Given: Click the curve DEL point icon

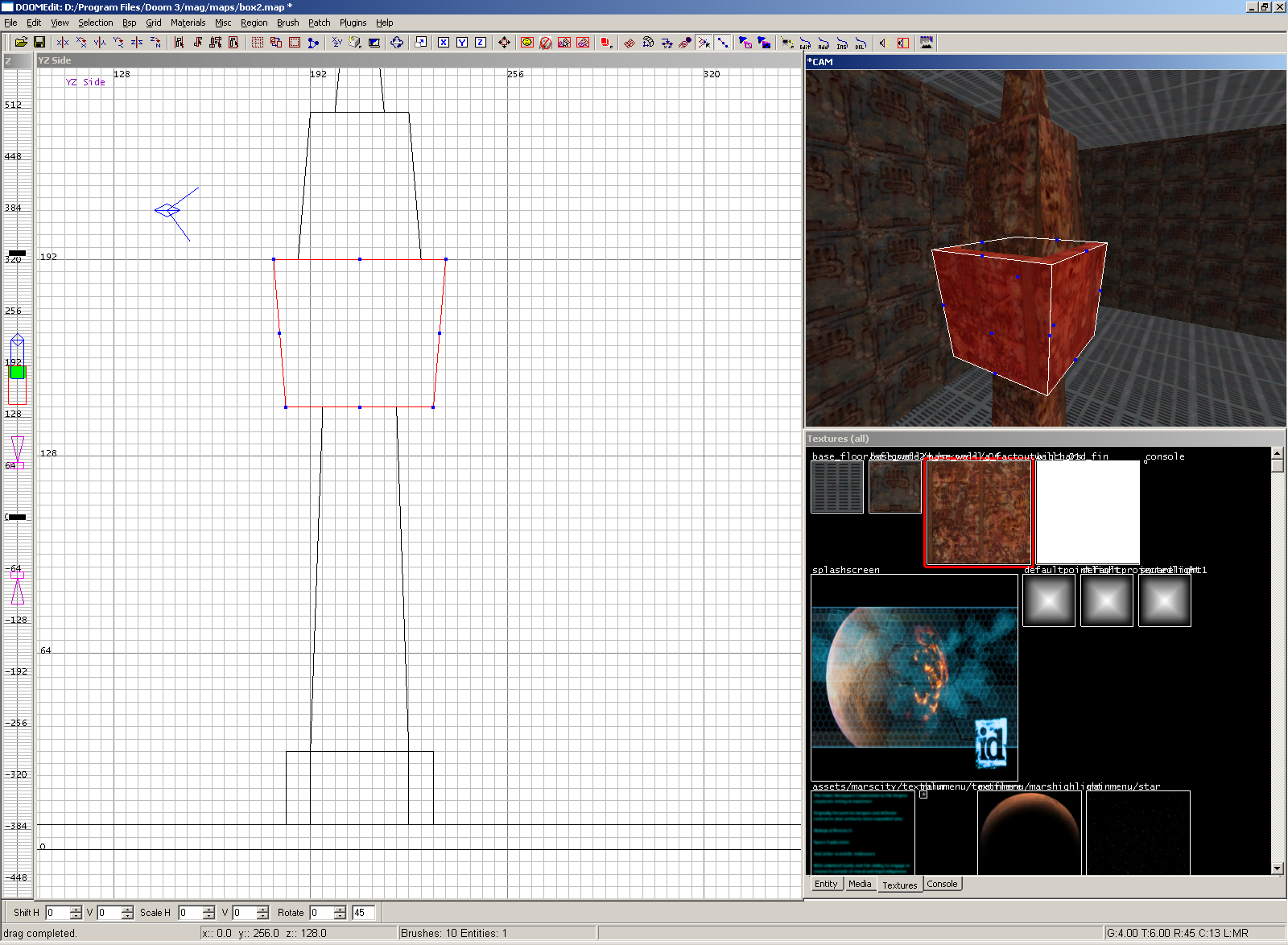Looking at the screenshot, I should pyautogui.click(x=861, y=43).
